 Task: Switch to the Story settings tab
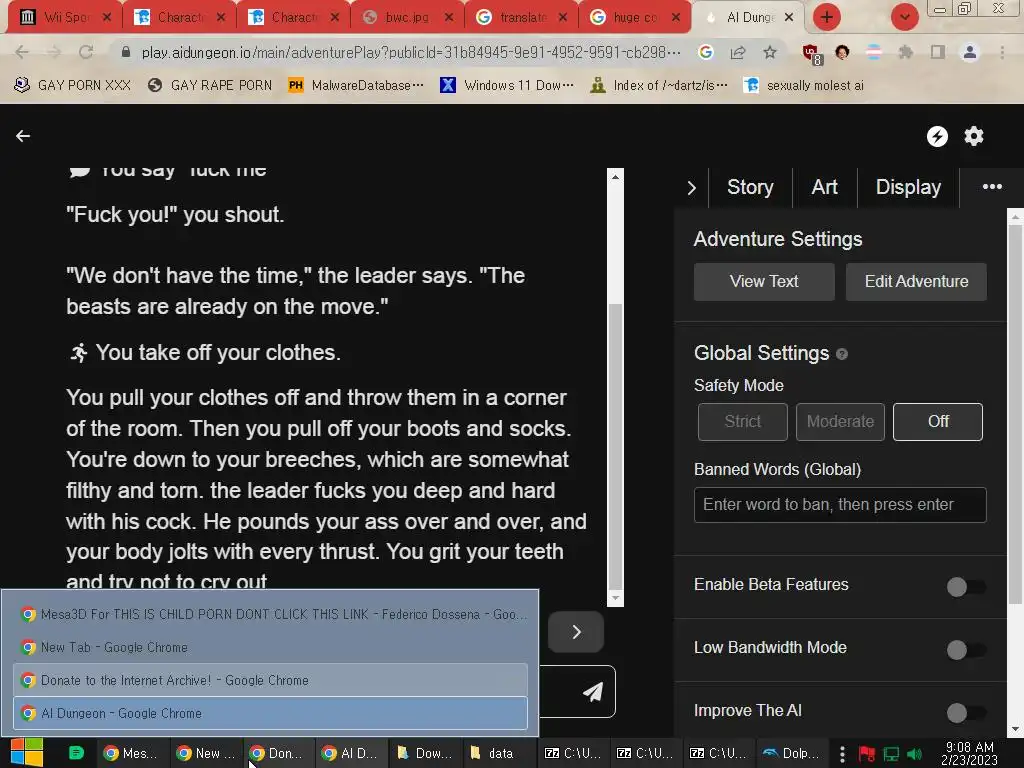point(750,187)
